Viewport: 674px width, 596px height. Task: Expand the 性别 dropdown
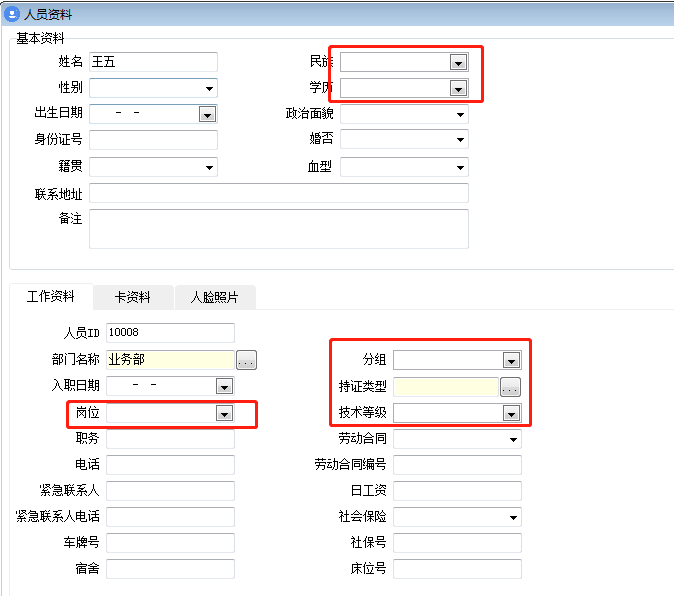(x=209, y=89)
